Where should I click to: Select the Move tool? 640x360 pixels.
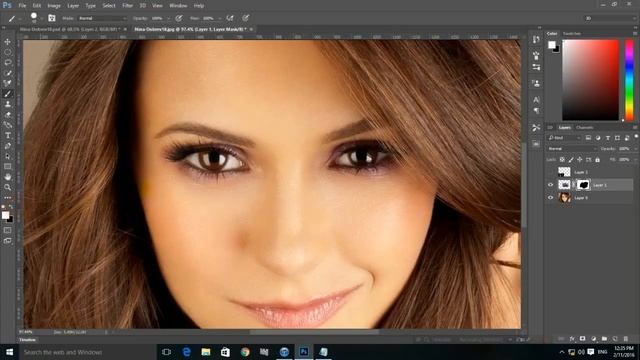coord(7,42)
